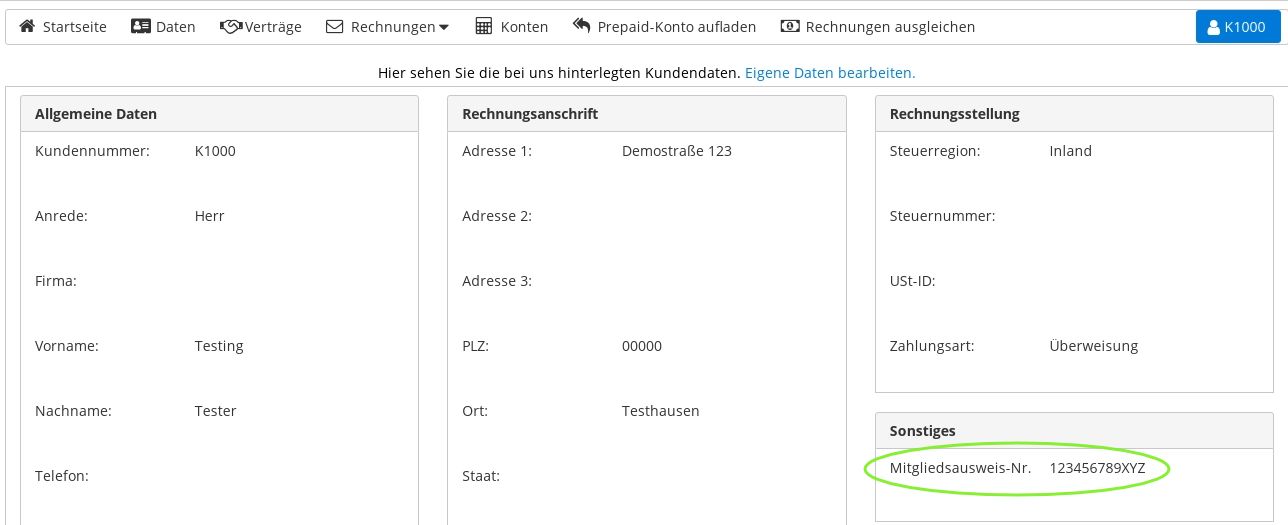Click the Sonstiges panel header
Viewport: 1288px width, 525px height.
(x=922, y=431)
